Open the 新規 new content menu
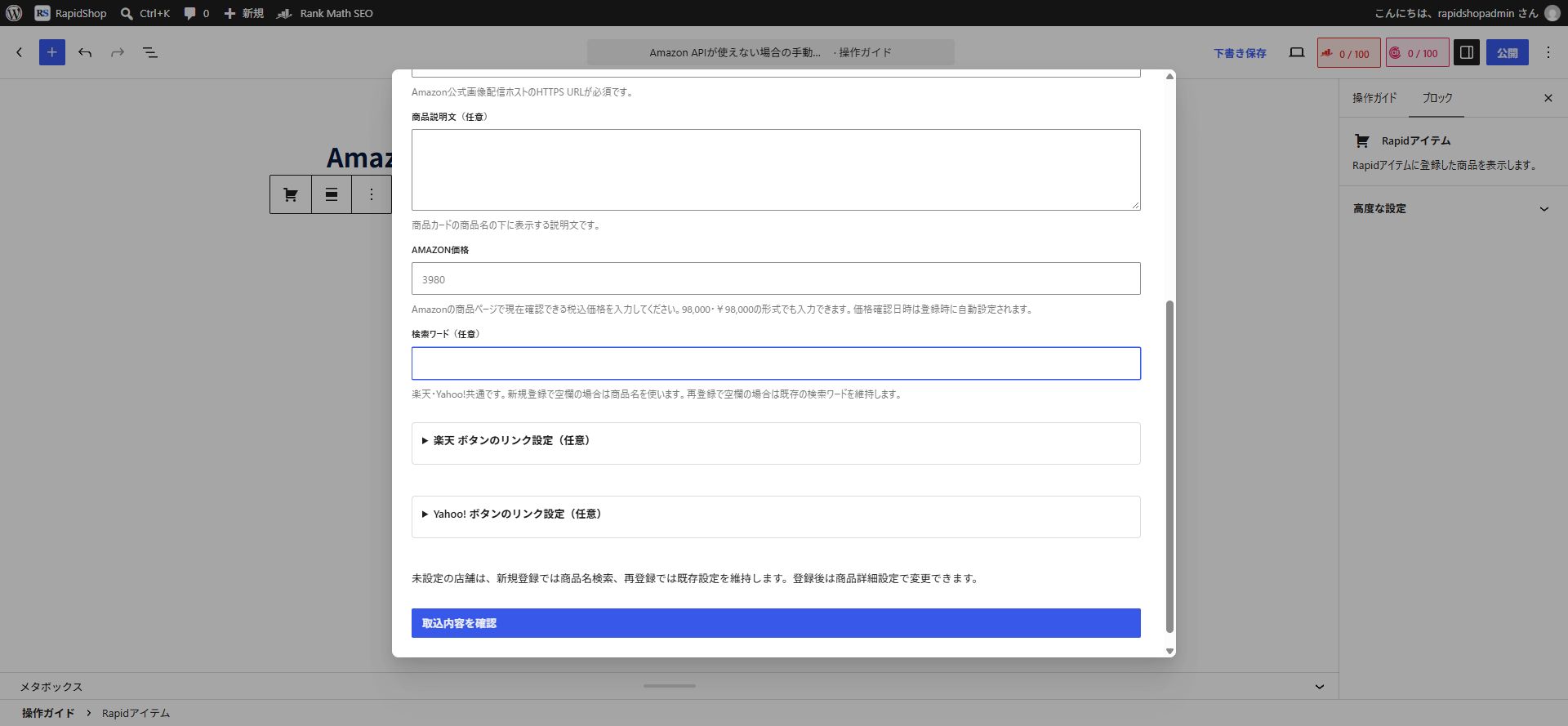Viewport: 1568px width, 726px height. pyautogui.click(x=243, y=13)
